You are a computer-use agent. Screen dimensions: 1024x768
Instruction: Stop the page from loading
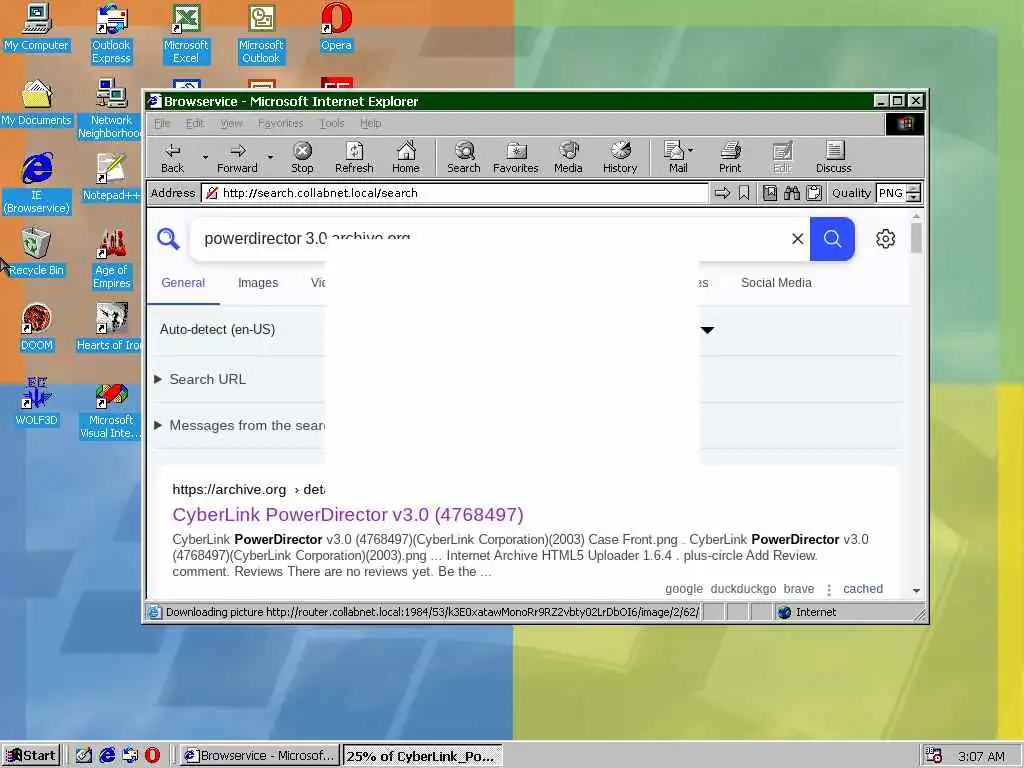pyautogui.click(x=302, y=158)
